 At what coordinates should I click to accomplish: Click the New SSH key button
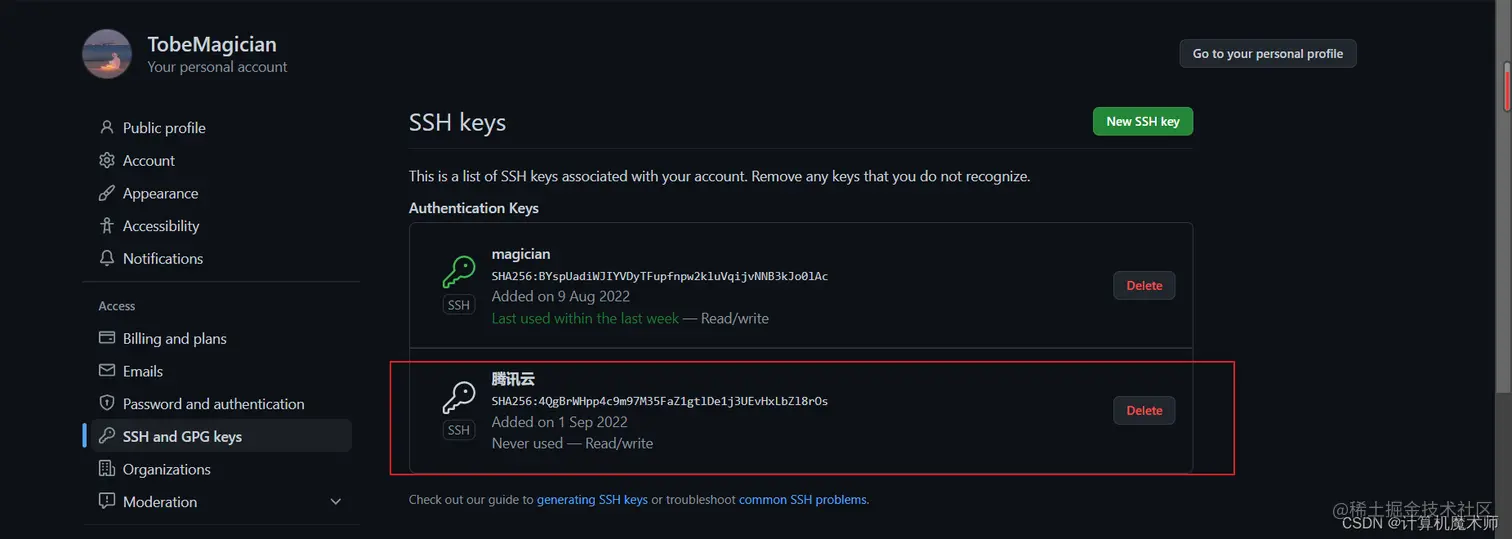[x=1143, y=121]
